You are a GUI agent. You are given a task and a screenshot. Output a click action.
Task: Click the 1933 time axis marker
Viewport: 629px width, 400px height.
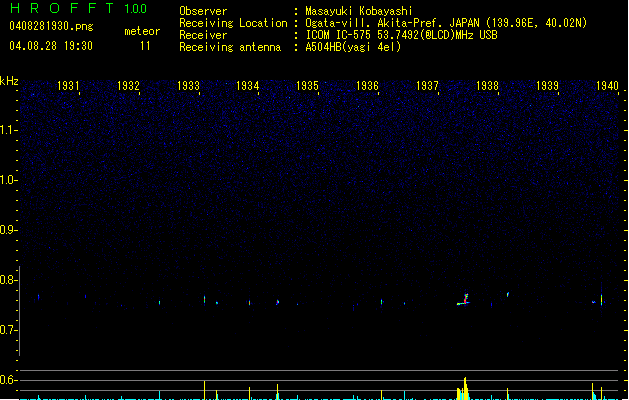click(x=188, y=86)
